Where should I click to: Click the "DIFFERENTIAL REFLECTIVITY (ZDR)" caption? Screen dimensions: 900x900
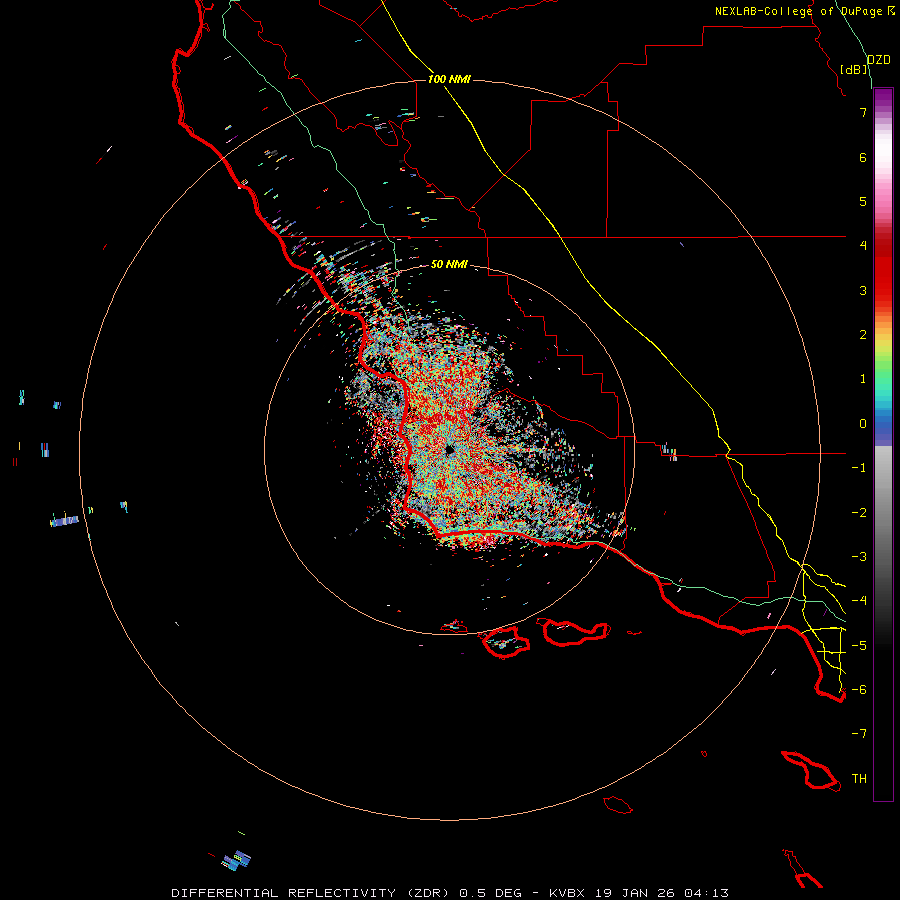point(311,893)
